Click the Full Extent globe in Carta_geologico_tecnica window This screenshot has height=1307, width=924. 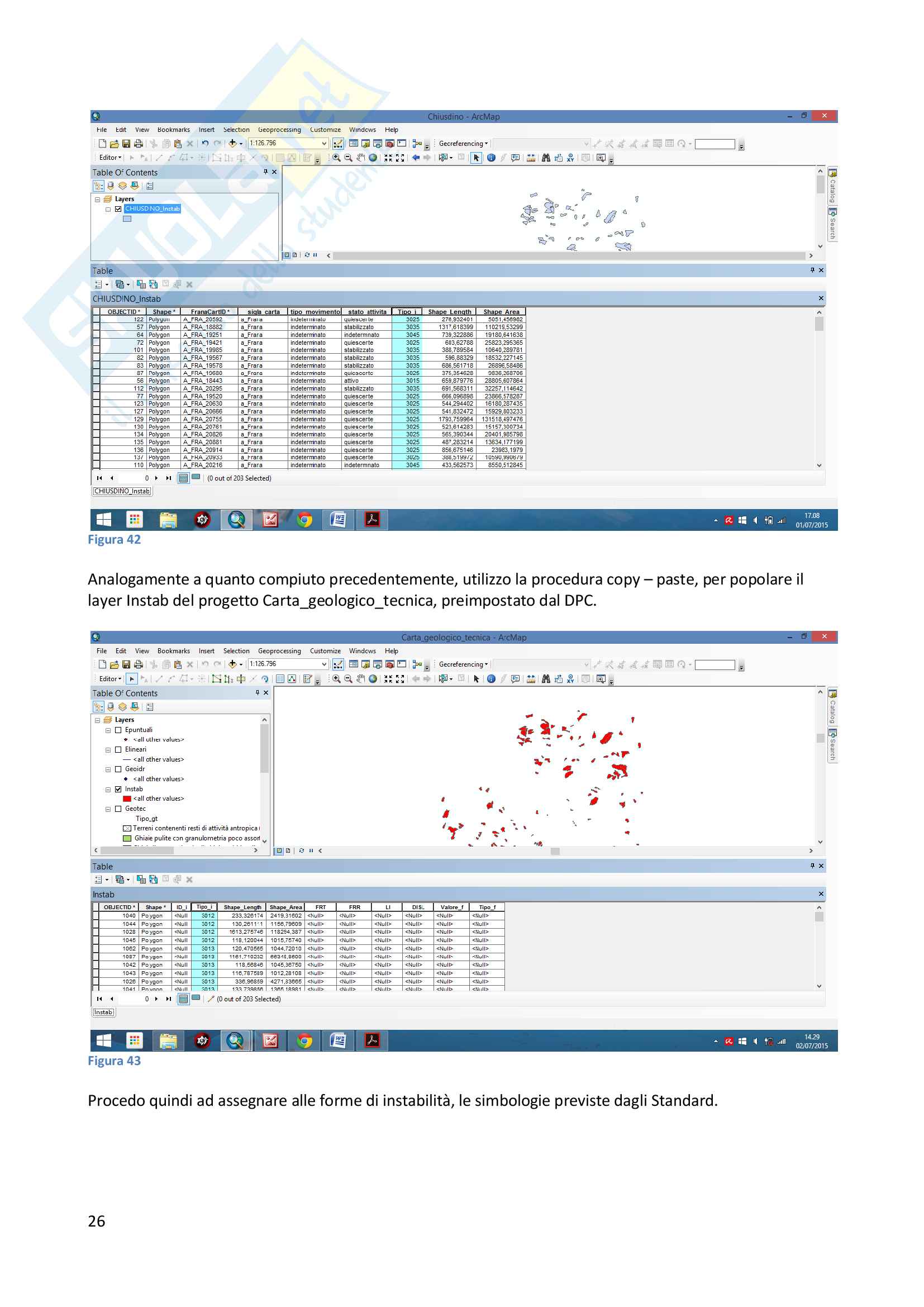(373, 679)
